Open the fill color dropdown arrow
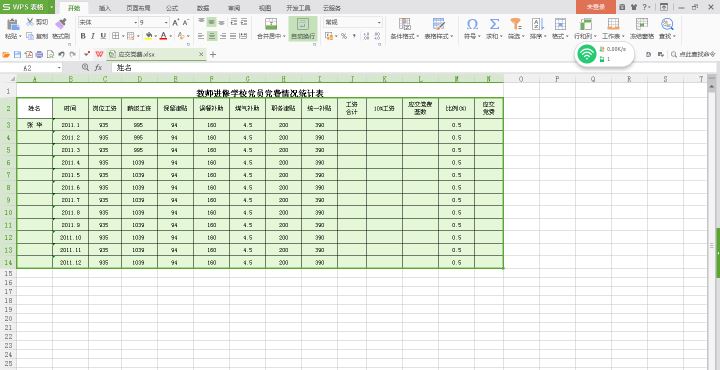 pos(156,36)
